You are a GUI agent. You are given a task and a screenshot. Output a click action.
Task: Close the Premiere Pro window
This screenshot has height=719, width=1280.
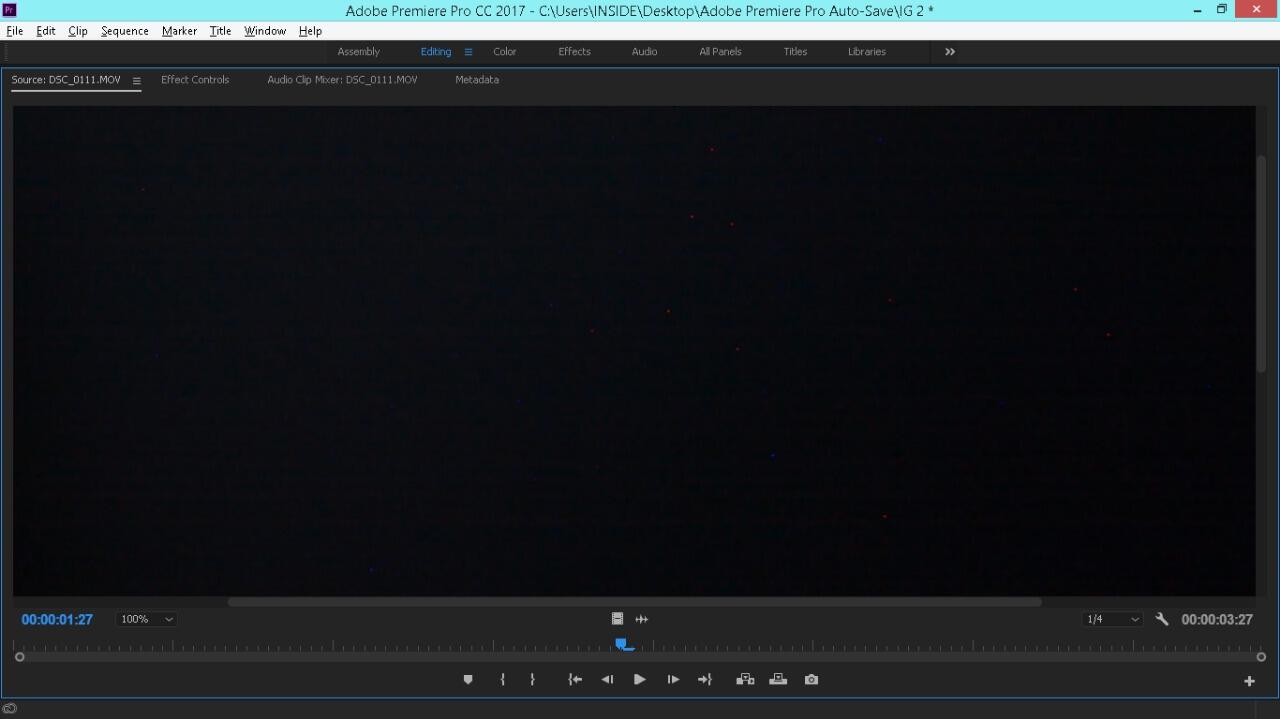coord(1257,10)
